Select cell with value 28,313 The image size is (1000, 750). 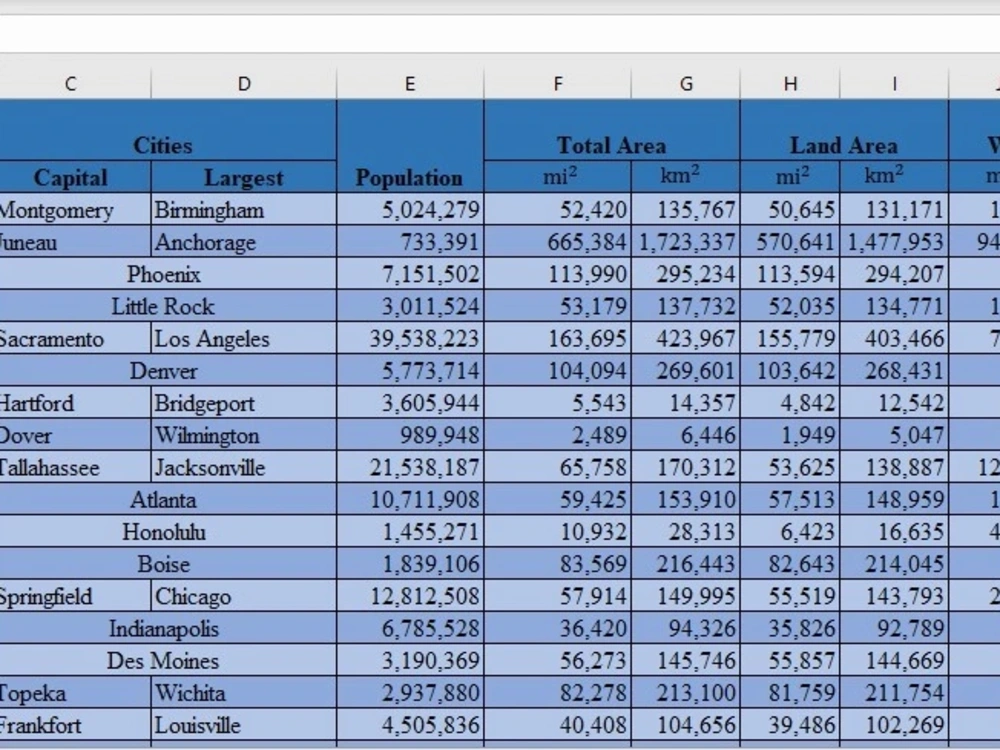pos(686,531)
